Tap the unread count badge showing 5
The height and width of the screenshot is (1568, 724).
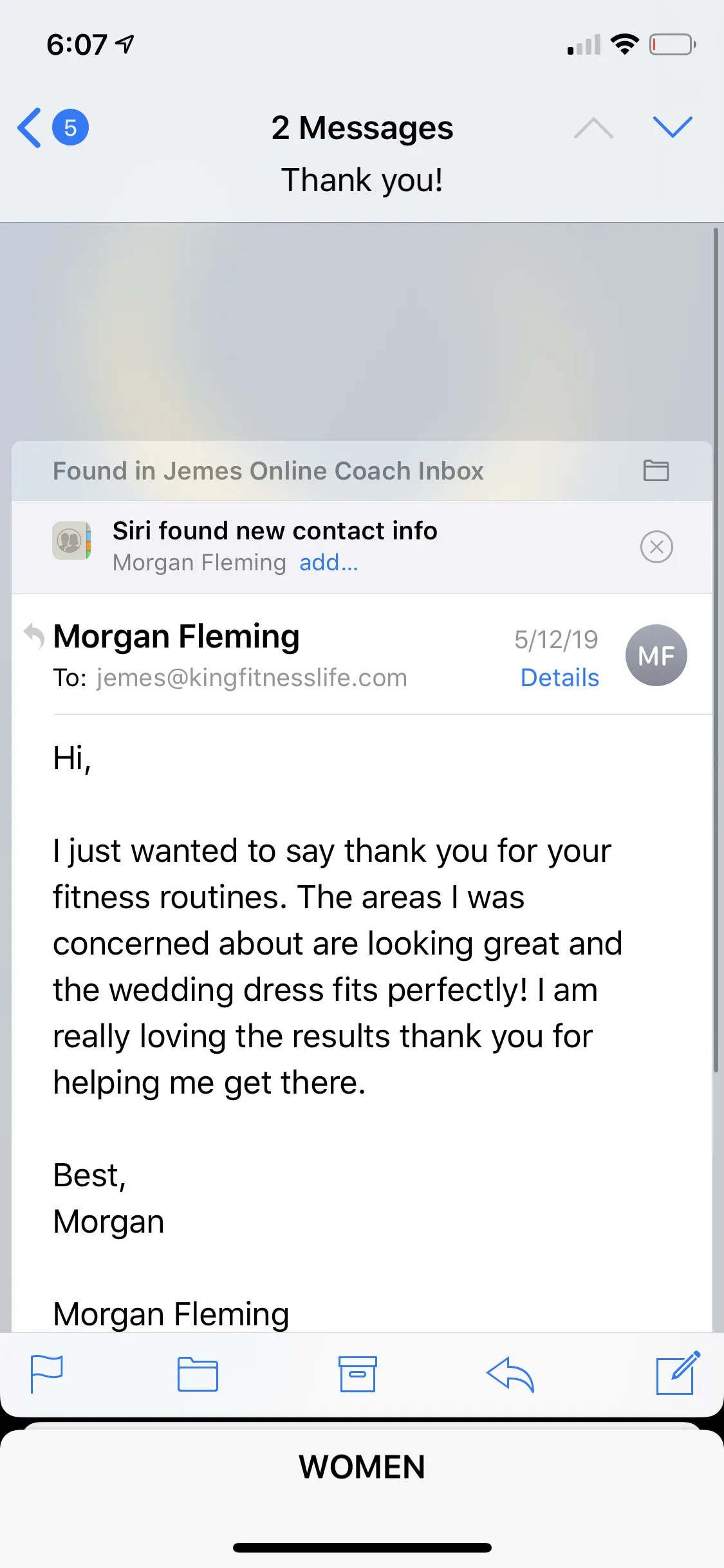click(70, 127)
